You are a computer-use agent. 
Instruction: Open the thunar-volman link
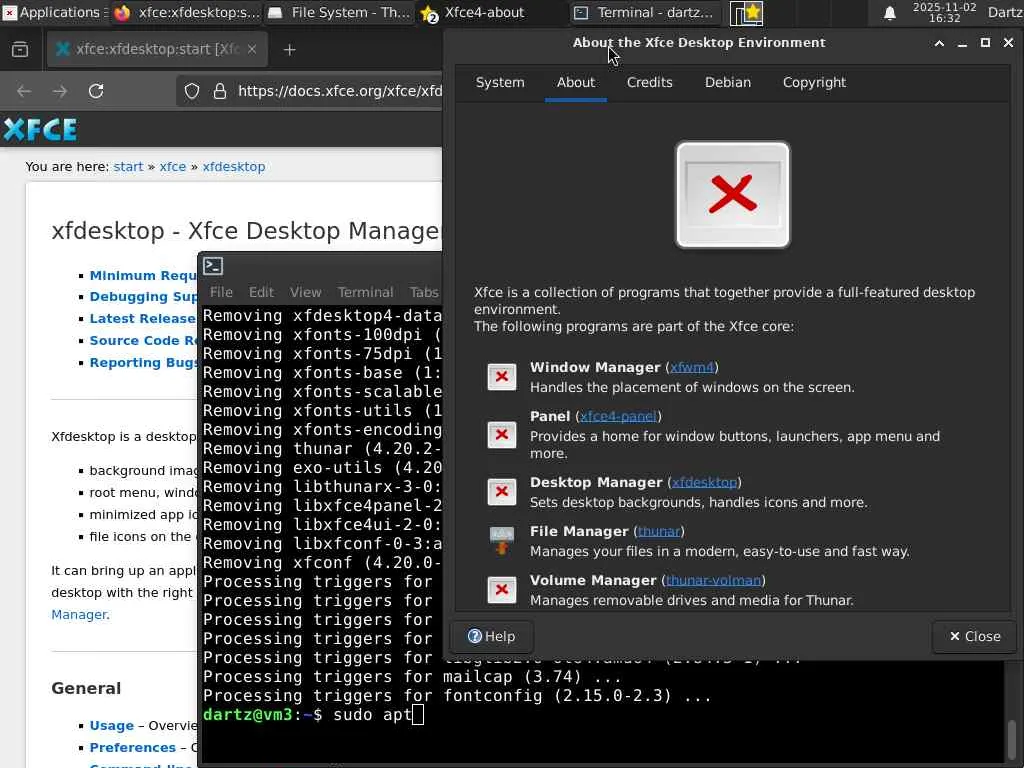pos(713,581)
